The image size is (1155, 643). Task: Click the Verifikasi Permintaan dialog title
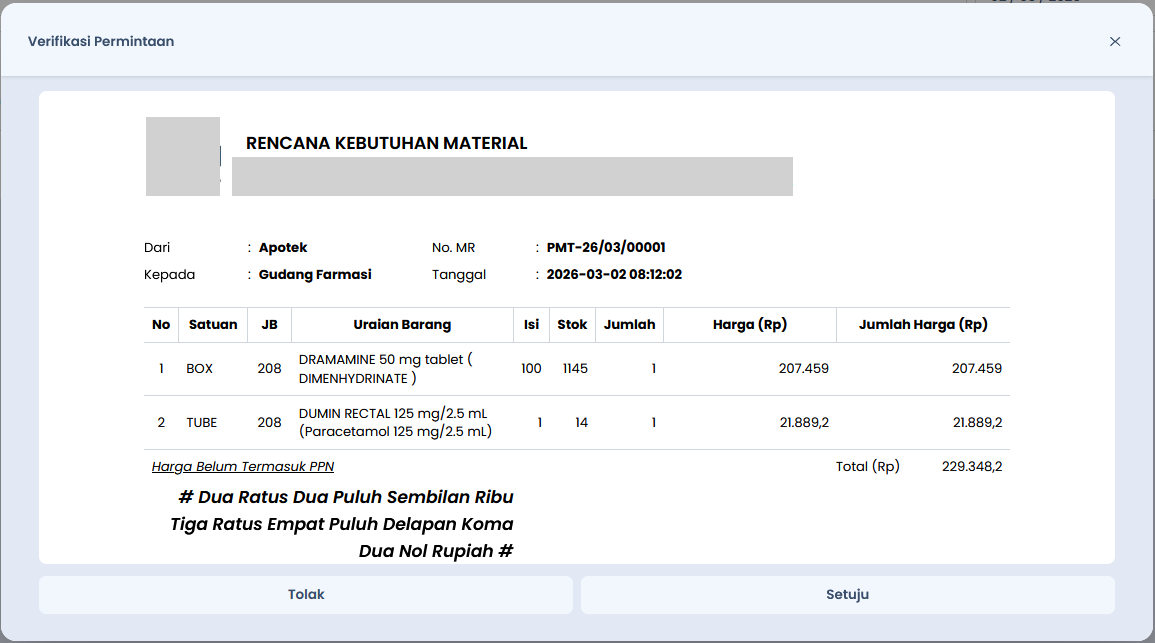coord(101,42)
